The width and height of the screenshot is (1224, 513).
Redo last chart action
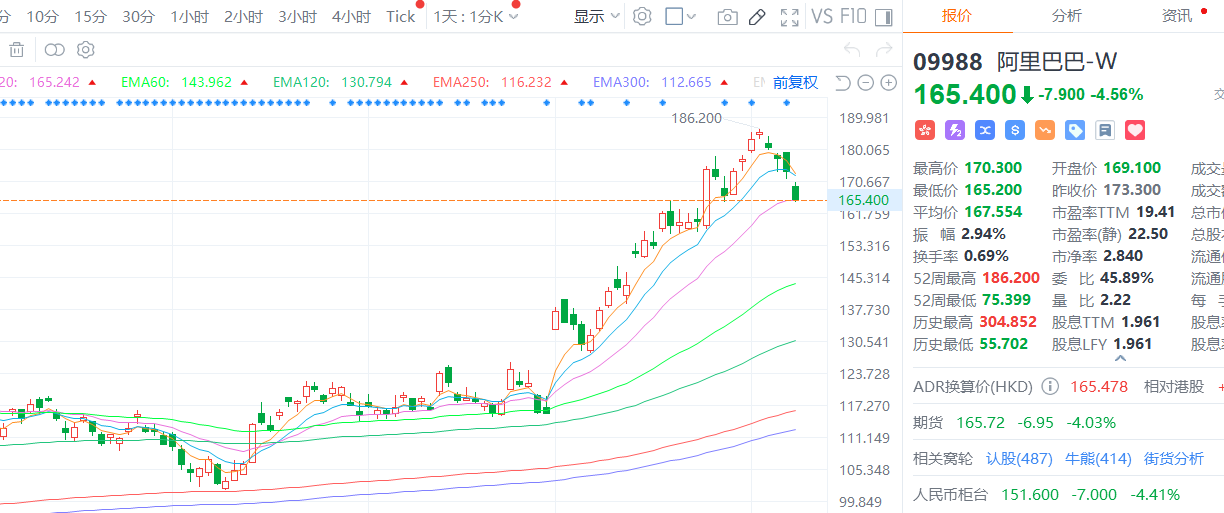point(884,49)
